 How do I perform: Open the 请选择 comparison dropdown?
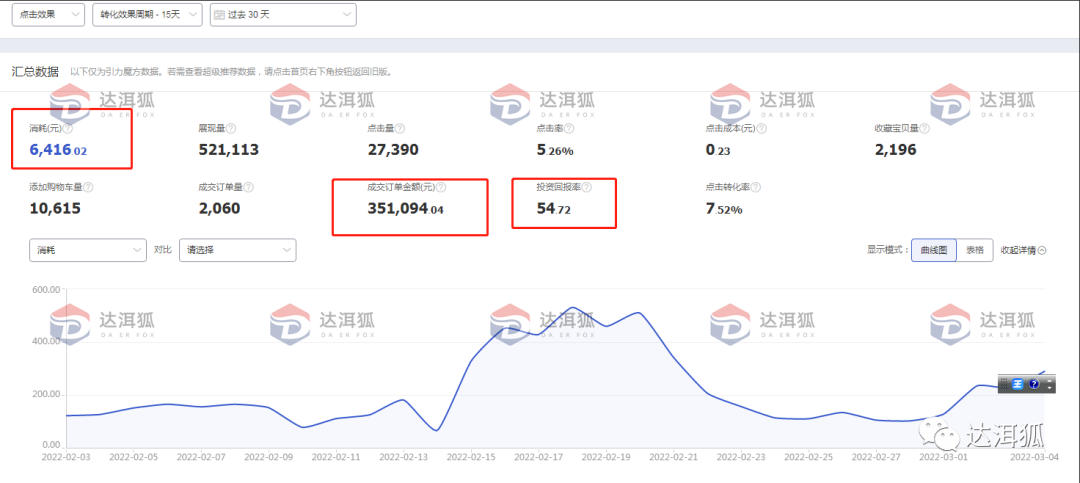coord(238,250)
